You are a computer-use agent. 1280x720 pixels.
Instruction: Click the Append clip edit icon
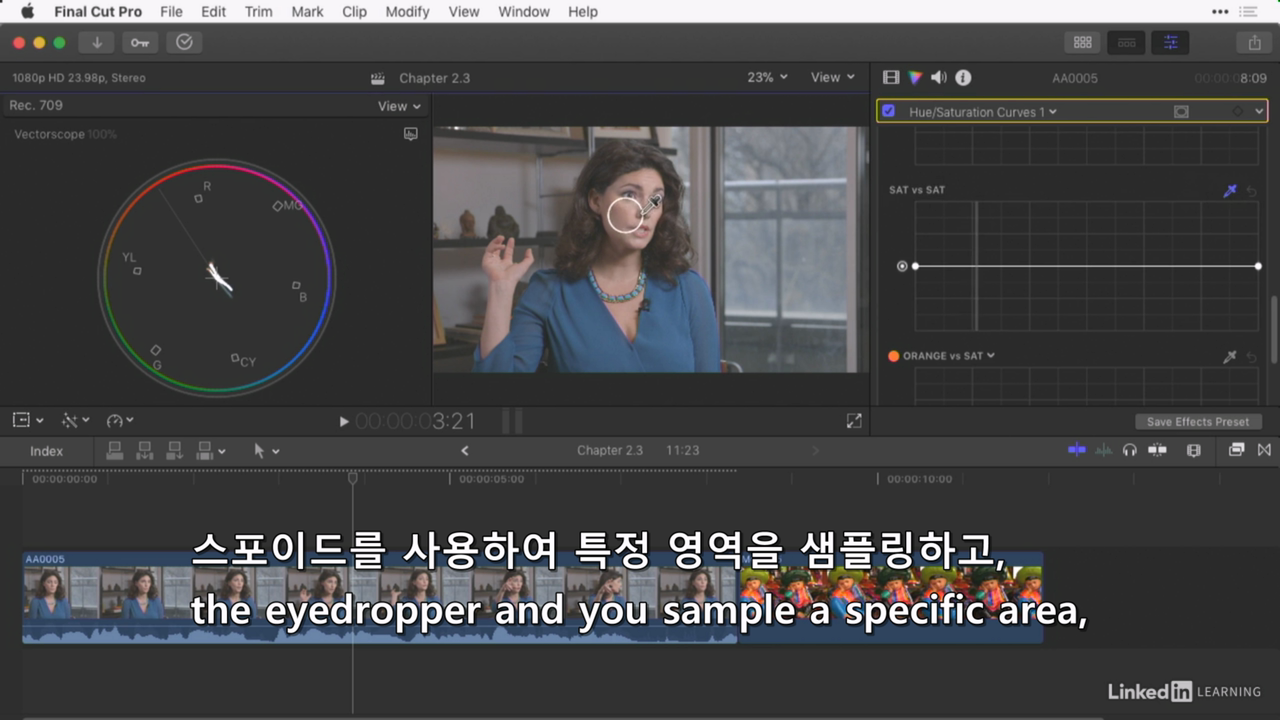coord(175,451)
